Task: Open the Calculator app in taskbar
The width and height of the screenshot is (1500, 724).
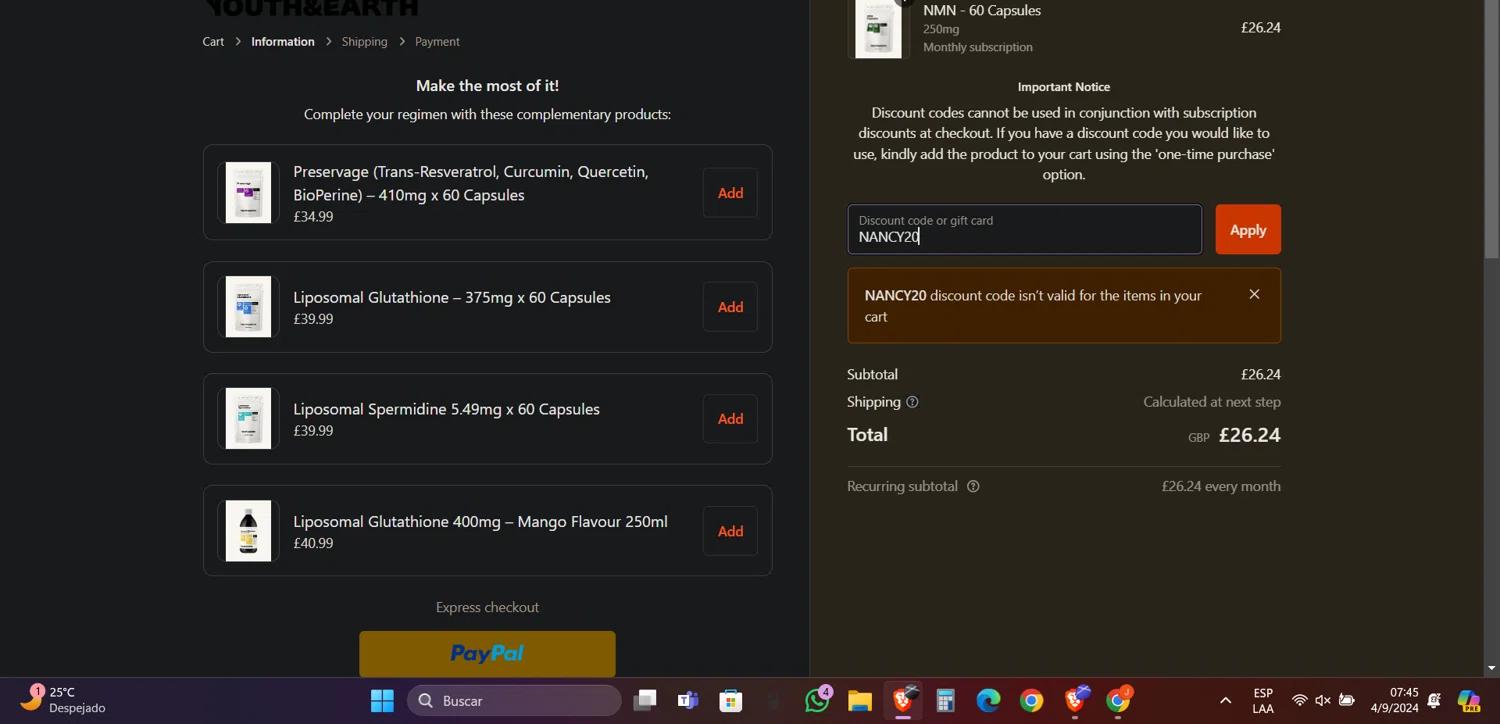Action: tap(945, 701)
